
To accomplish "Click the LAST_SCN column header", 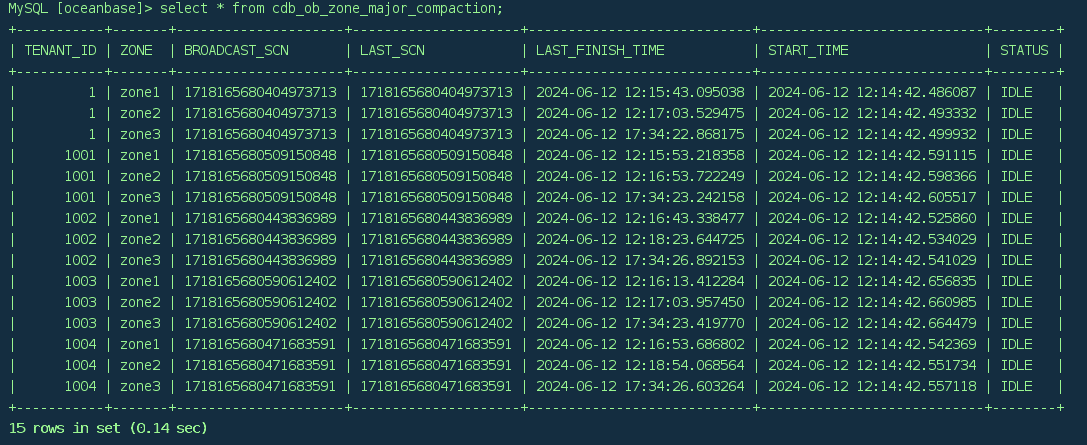I will 394,50.
